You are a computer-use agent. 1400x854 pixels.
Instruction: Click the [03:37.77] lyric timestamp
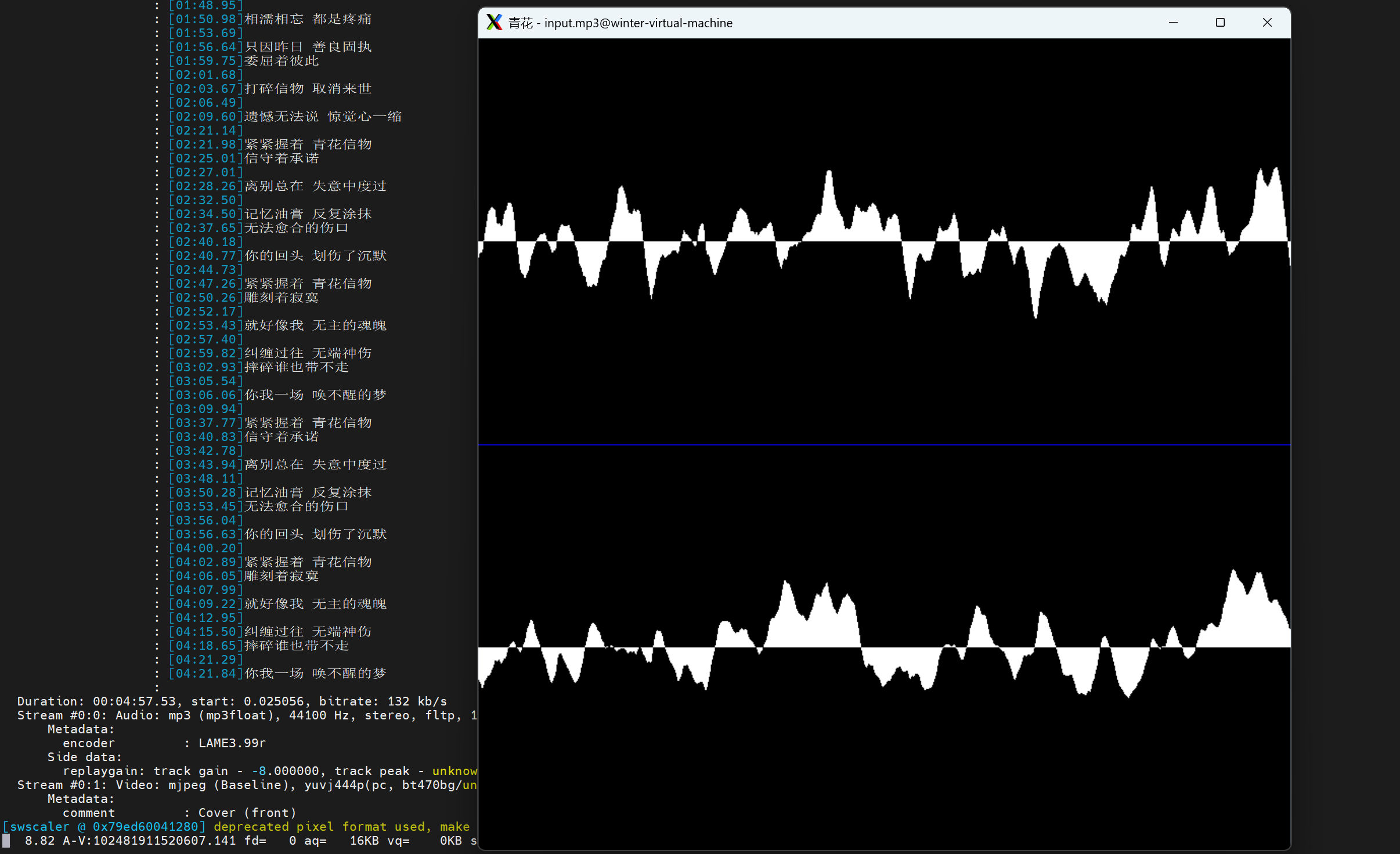coord(205,423)
